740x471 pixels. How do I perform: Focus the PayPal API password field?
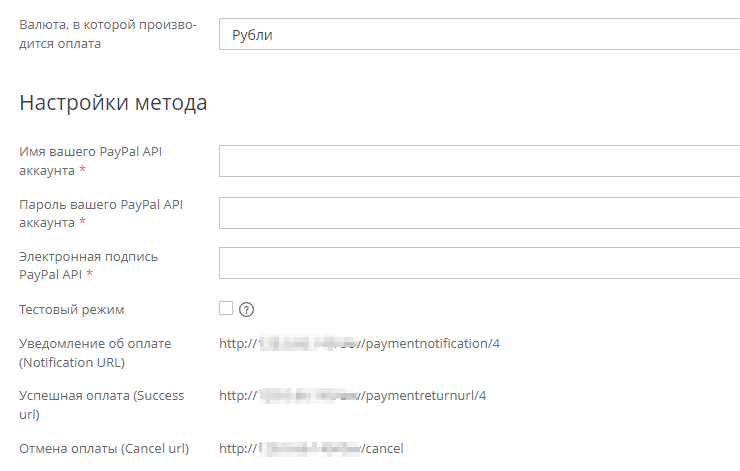pyautogui.click(x=479, y=213)
